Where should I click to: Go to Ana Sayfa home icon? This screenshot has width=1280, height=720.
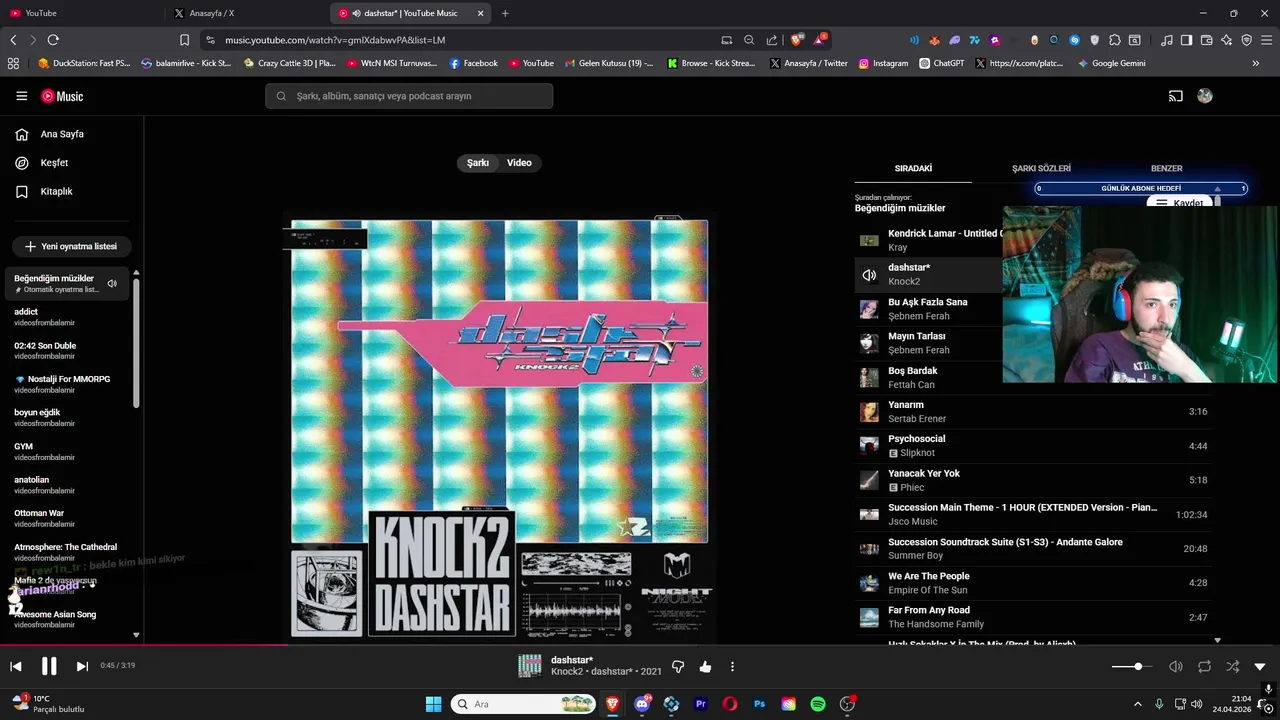[x=21, y=134]
